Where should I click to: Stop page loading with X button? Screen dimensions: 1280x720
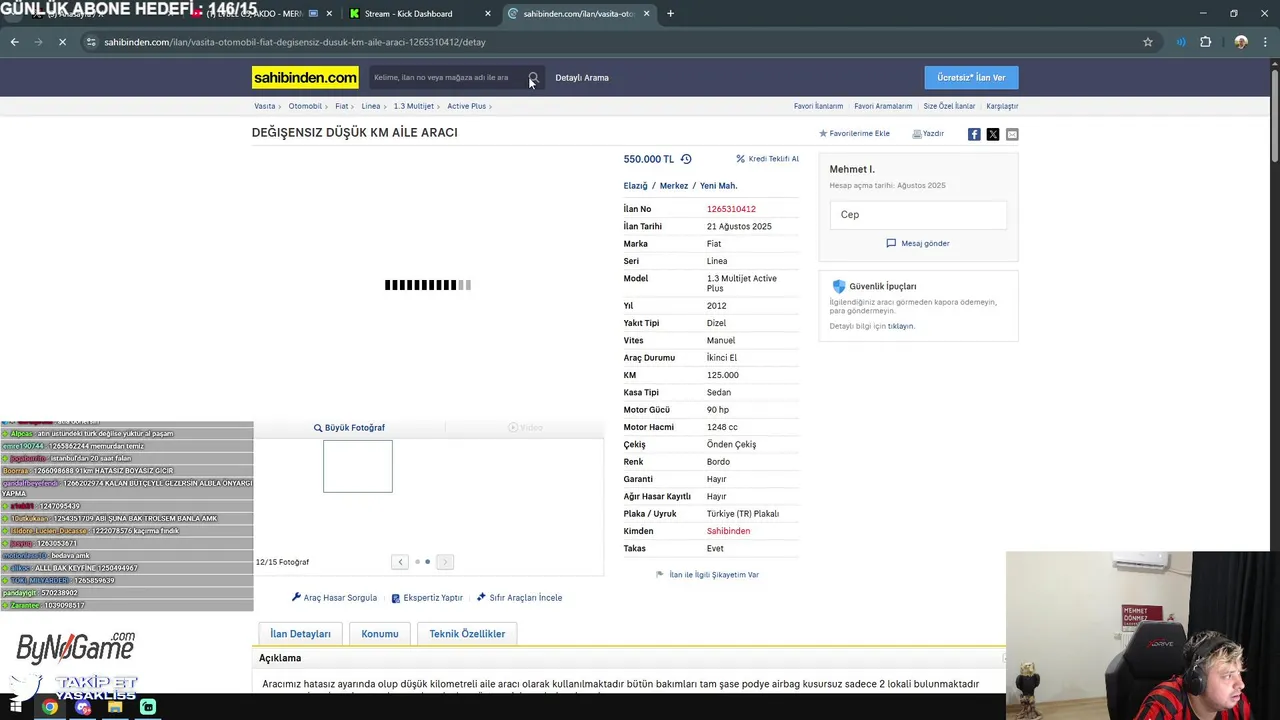61,42
